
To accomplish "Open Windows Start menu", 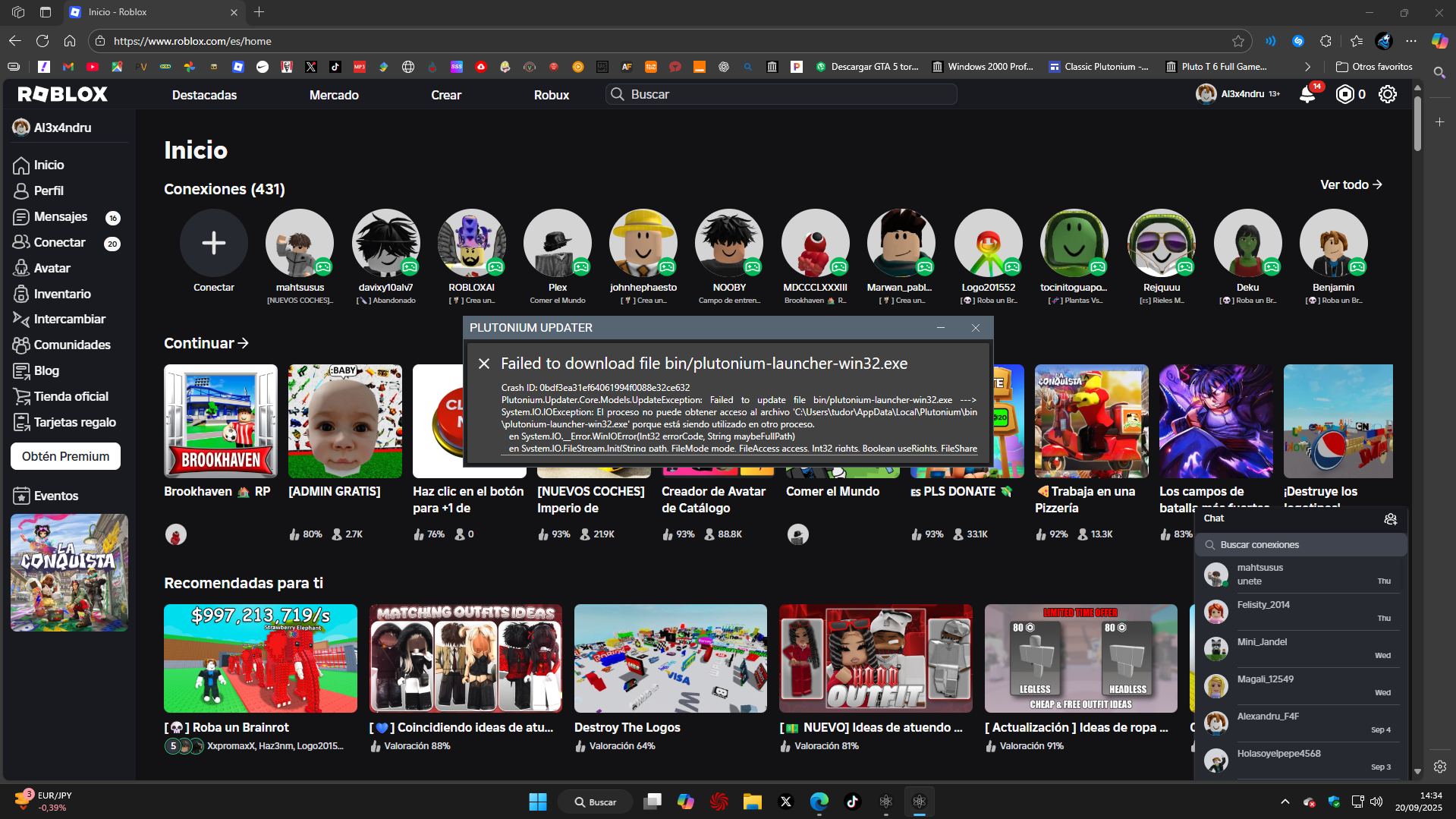I will (538, 802).
